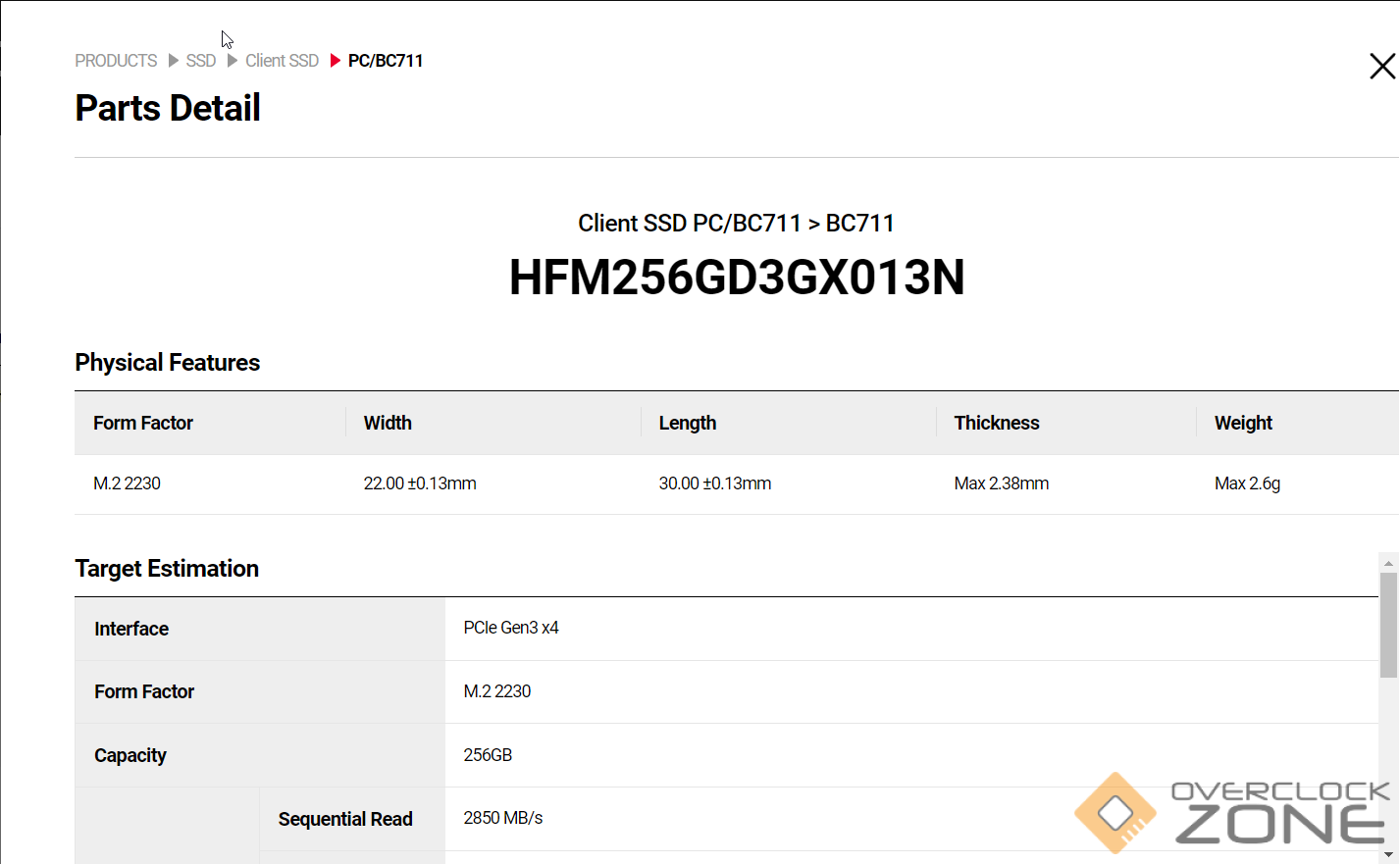Select the PC/BC711 breadcrumb item
1400x864 pixels.
(386, 61)
